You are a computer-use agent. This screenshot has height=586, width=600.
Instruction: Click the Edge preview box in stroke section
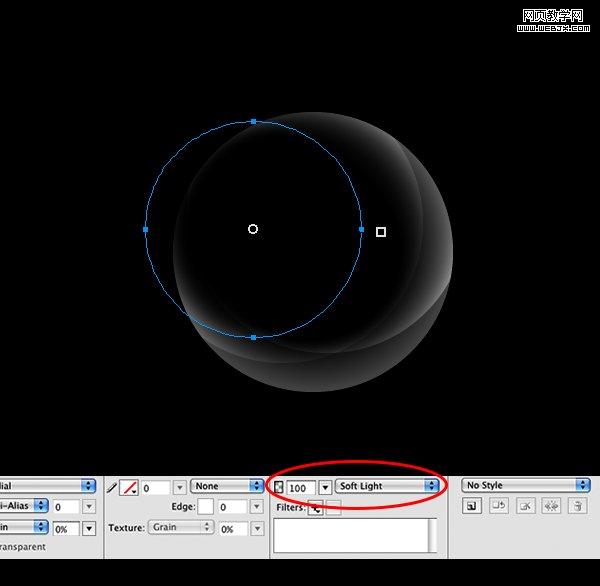tap(206, 507)
